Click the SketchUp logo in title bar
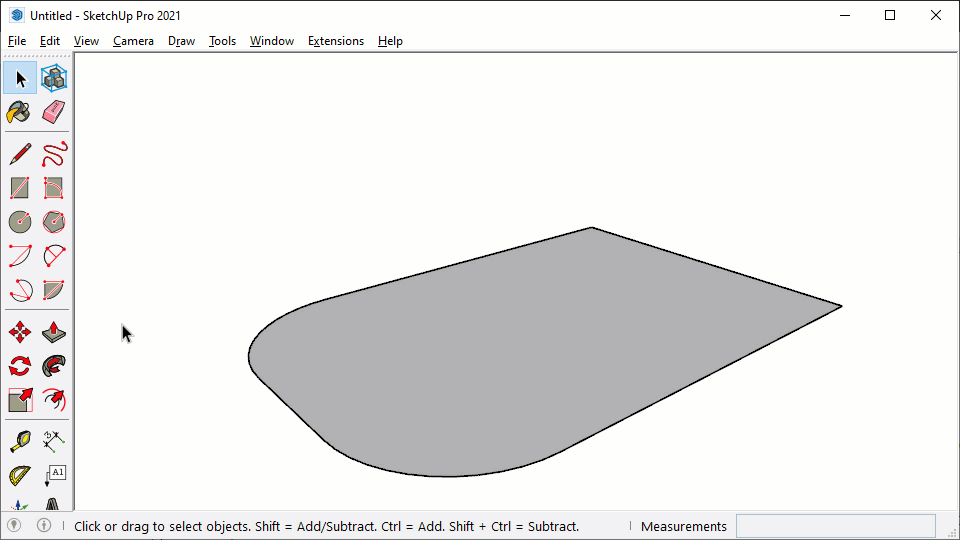 17,15
